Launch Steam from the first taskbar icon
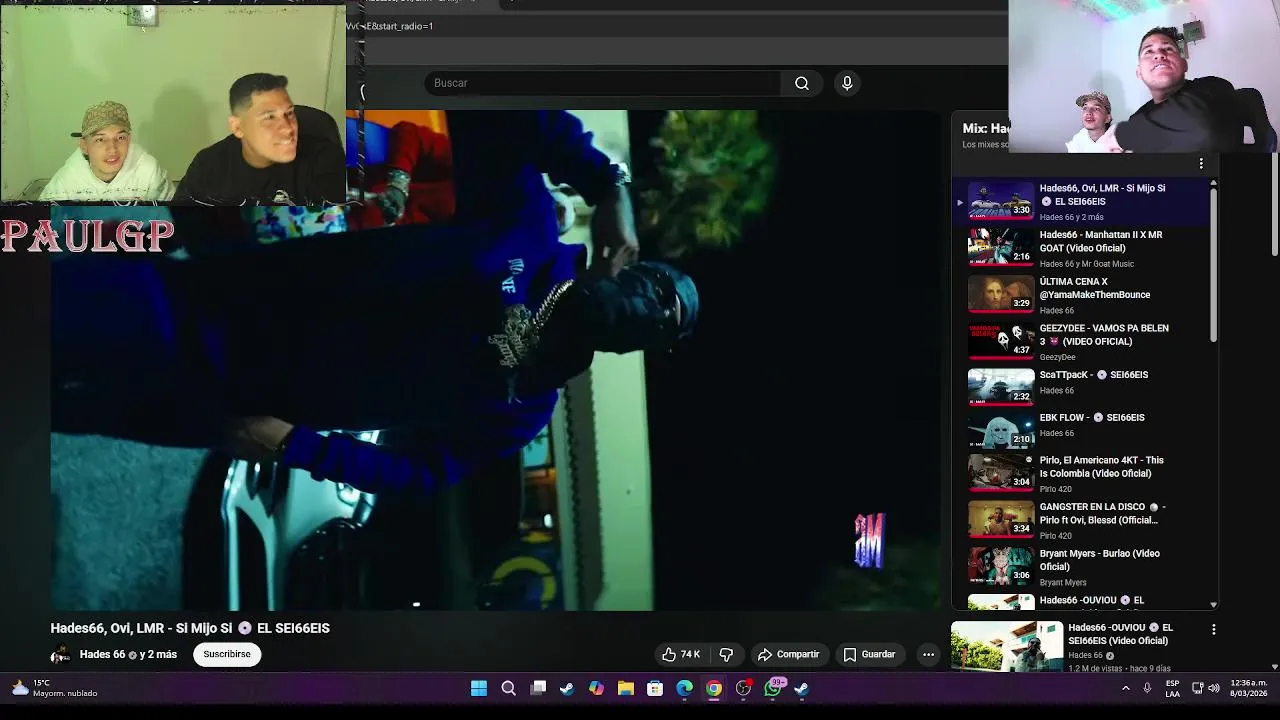Screen dimensions: 1280x720 click(567, 688)
